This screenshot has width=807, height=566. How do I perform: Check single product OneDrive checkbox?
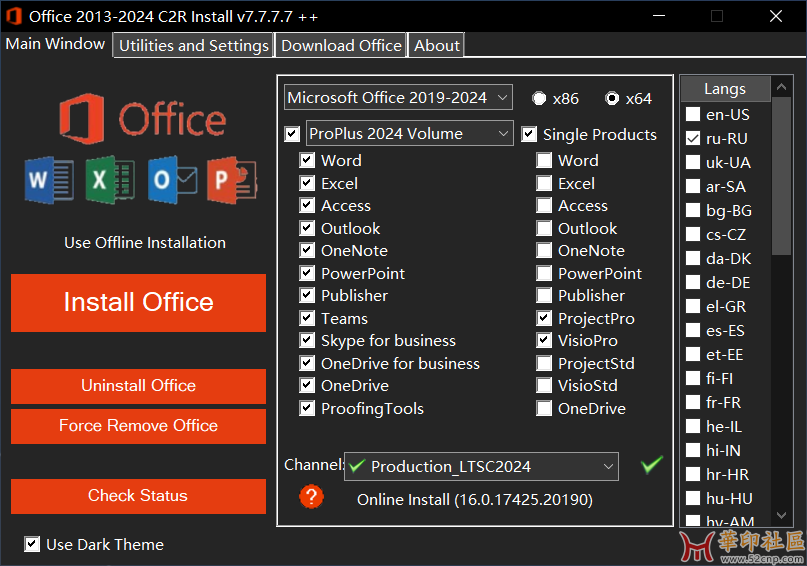point(544,408)
